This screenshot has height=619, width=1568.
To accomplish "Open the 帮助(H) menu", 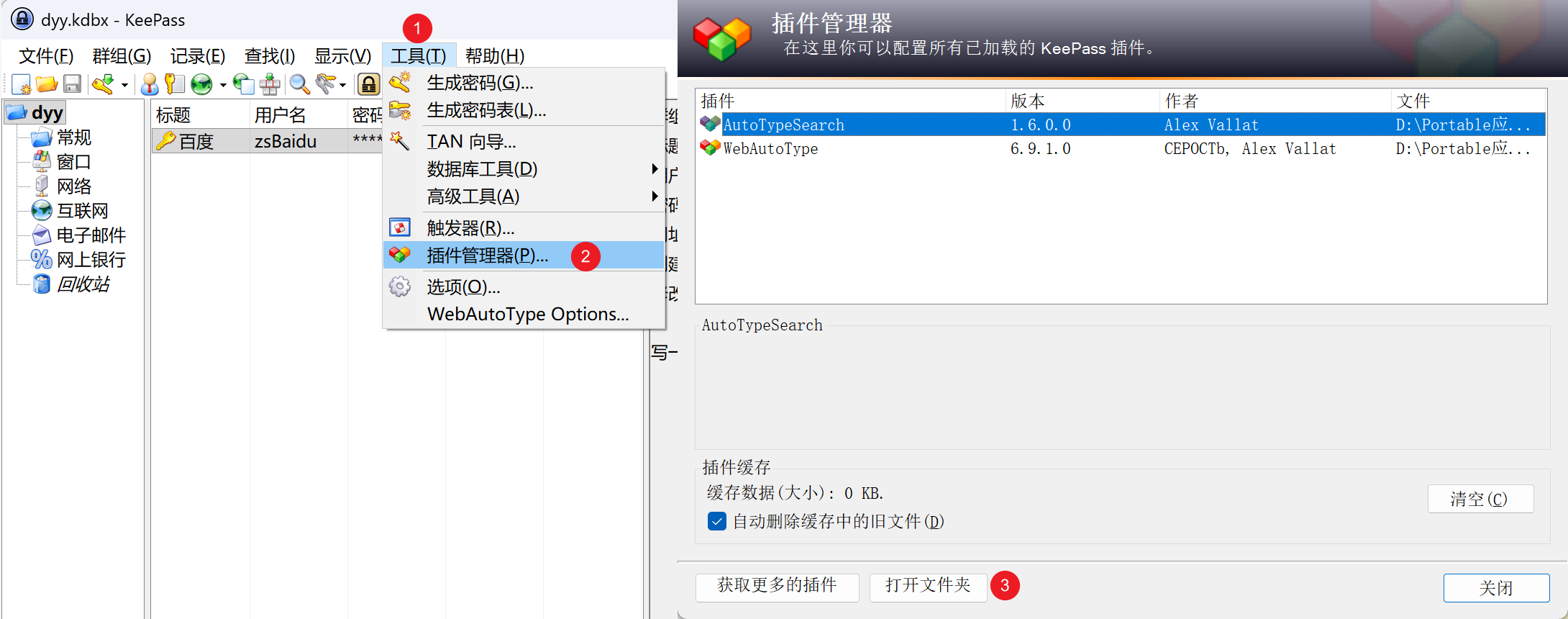I will [x=495, y=55].
